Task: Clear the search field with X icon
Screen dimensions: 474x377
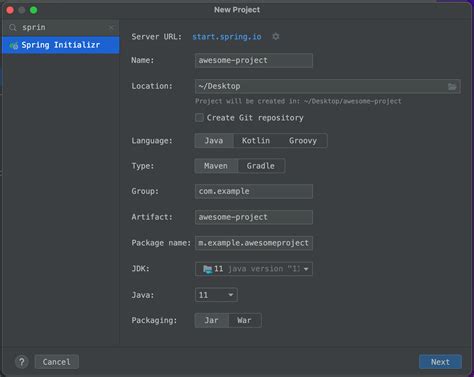Action: [x=111, y=27]
